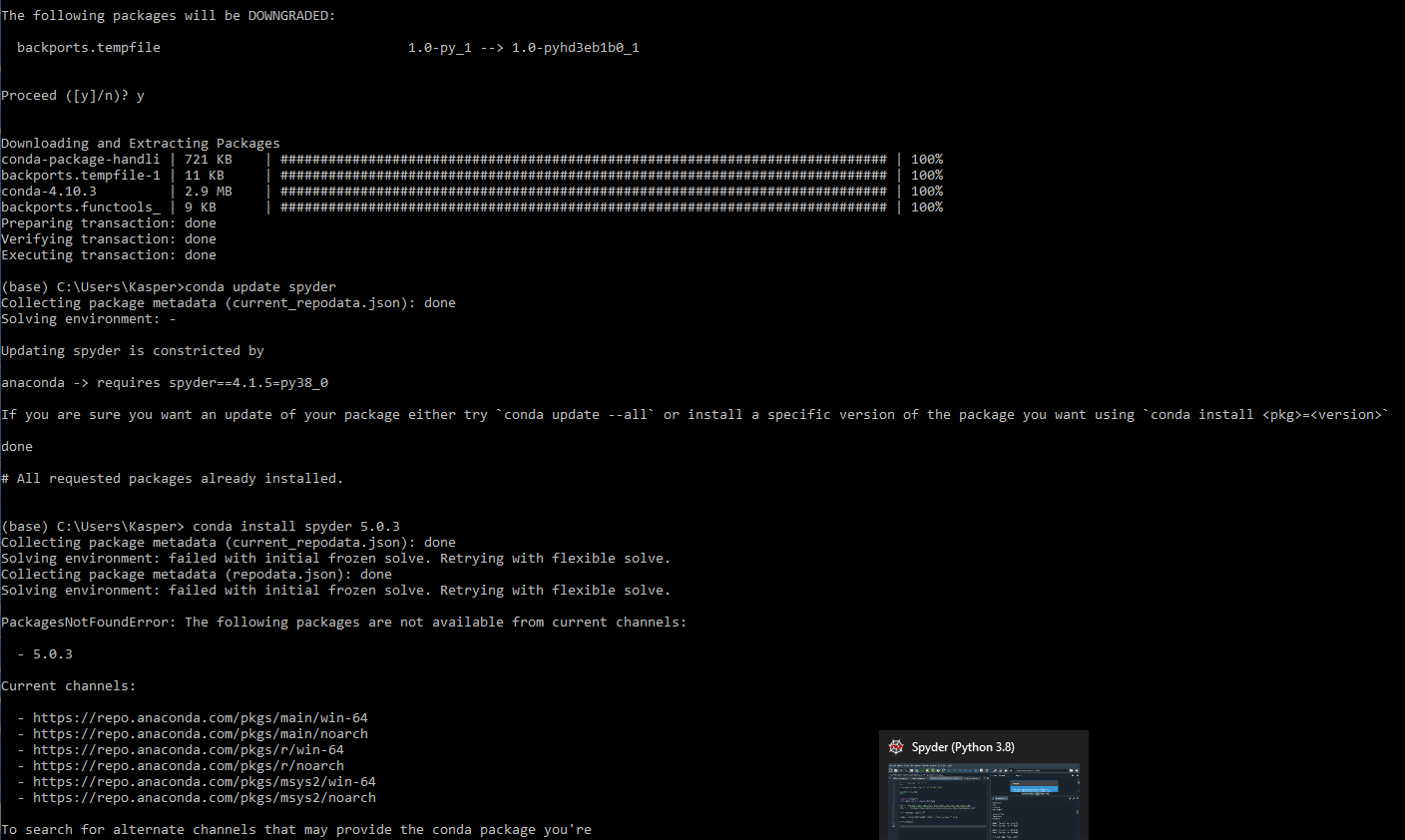
Task: Click the pkgs/main/win-64 channel URL
Action: [201, 718]
